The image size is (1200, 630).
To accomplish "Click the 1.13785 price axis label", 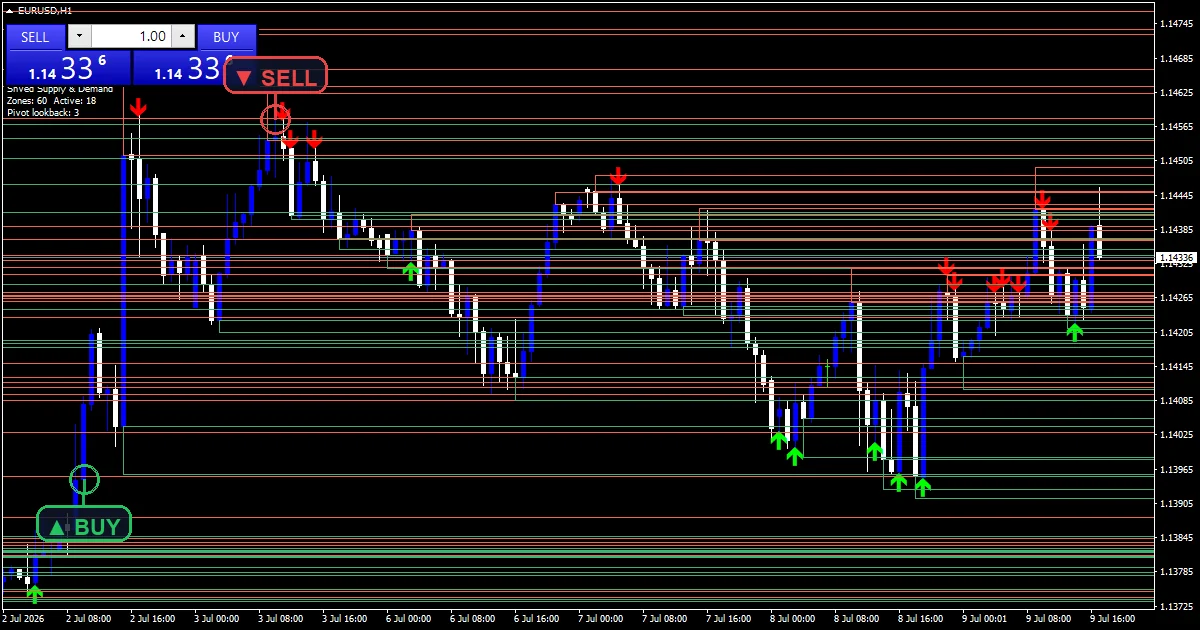I will click(1175, 573).
